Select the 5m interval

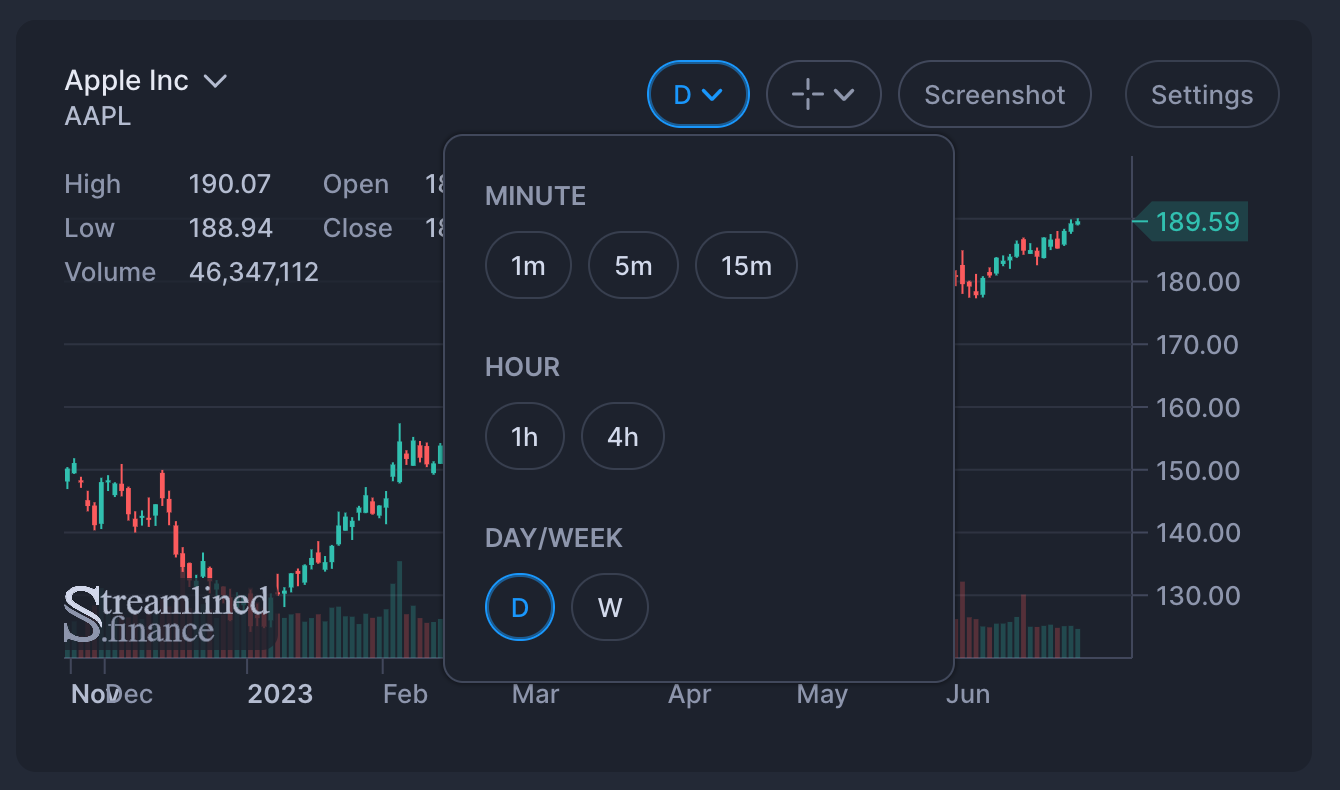click(x=633, y=265)
